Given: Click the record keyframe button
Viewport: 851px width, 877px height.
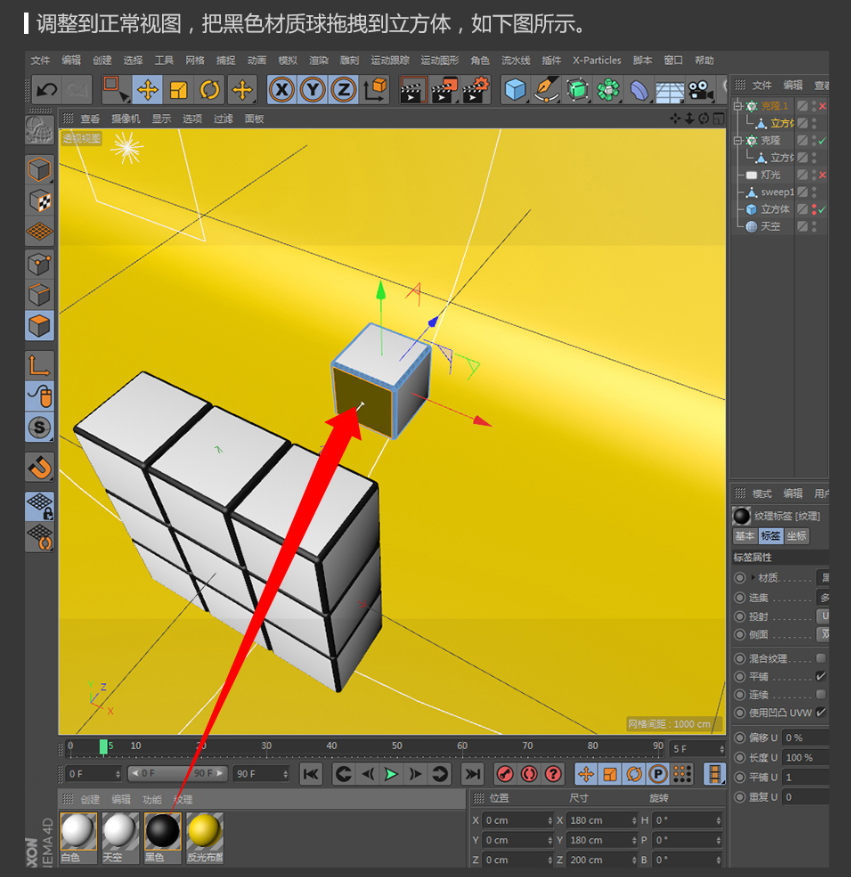Looking at the screenshot, I should pyautogui.click(x=505, y=774).
